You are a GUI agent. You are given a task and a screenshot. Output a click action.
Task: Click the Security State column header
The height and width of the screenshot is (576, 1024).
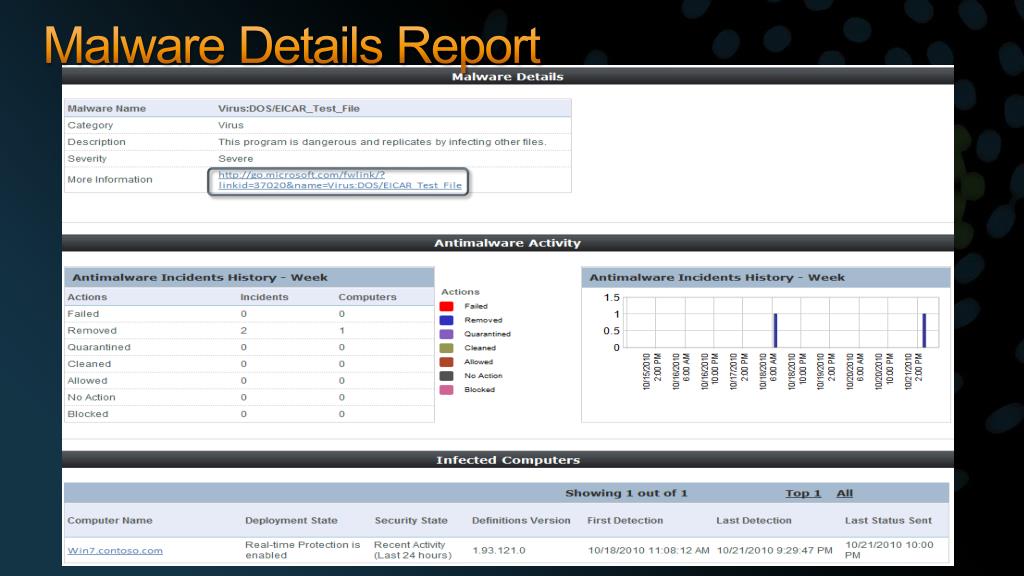click(x=411, y=520)
